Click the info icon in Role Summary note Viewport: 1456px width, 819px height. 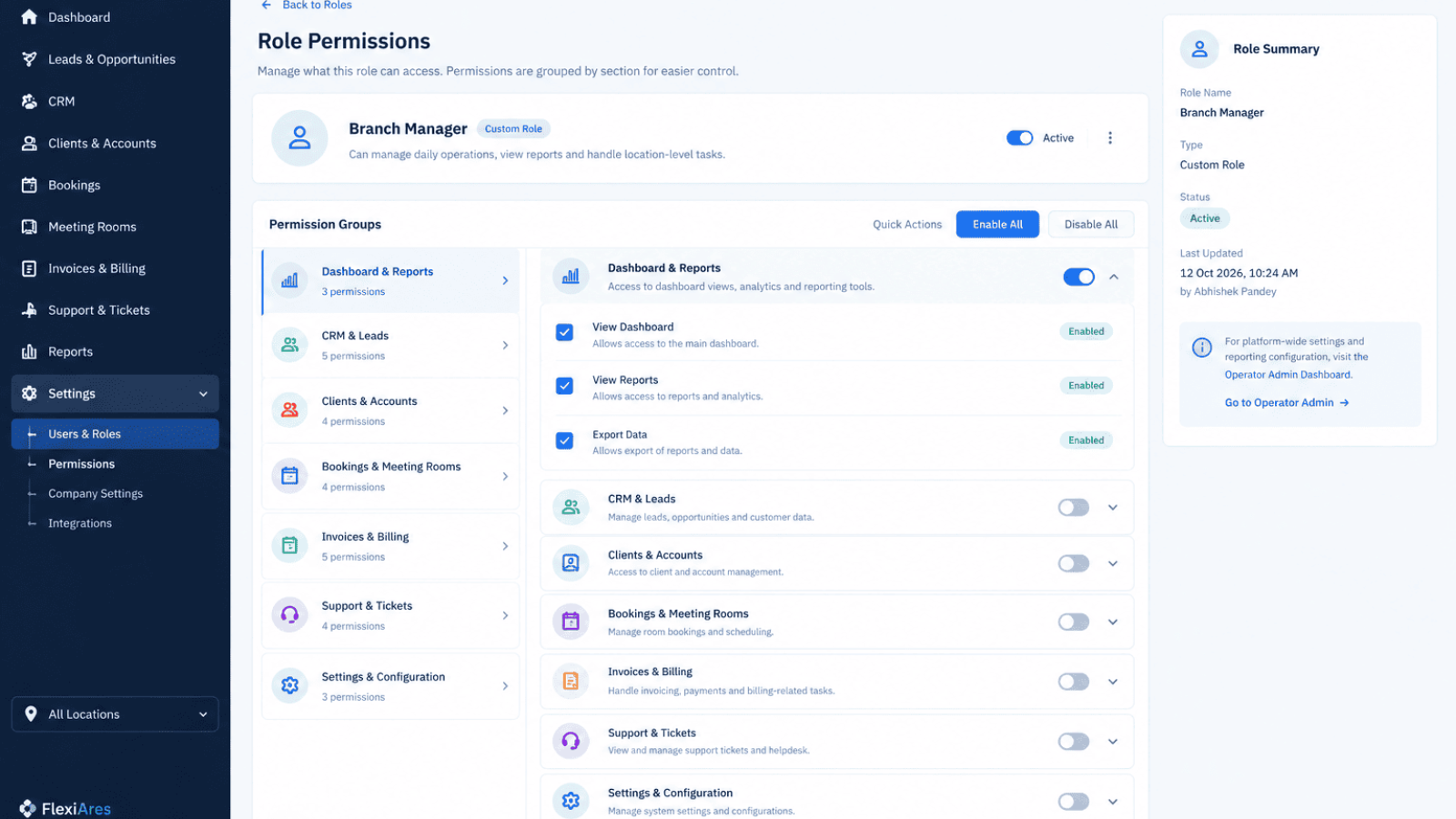pyautogui.click(x=1202, y=348)
